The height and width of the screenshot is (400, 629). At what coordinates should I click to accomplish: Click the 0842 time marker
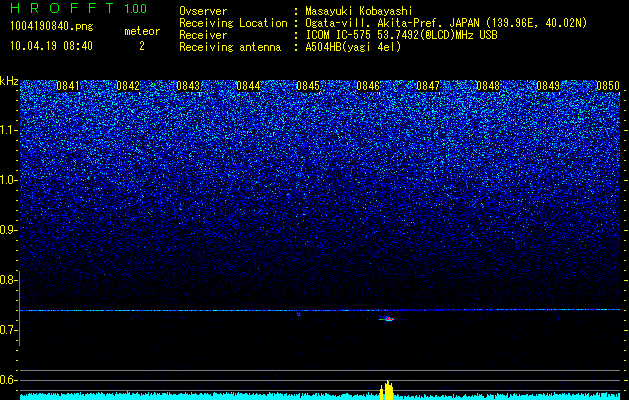click(x=128, y=86)
